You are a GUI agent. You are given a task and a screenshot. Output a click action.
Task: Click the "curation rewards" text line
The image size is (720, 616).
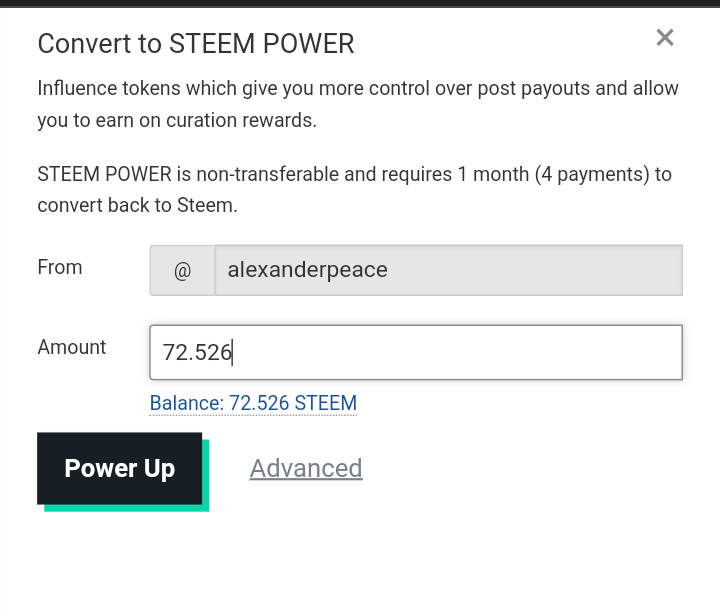tap(177, 121)
